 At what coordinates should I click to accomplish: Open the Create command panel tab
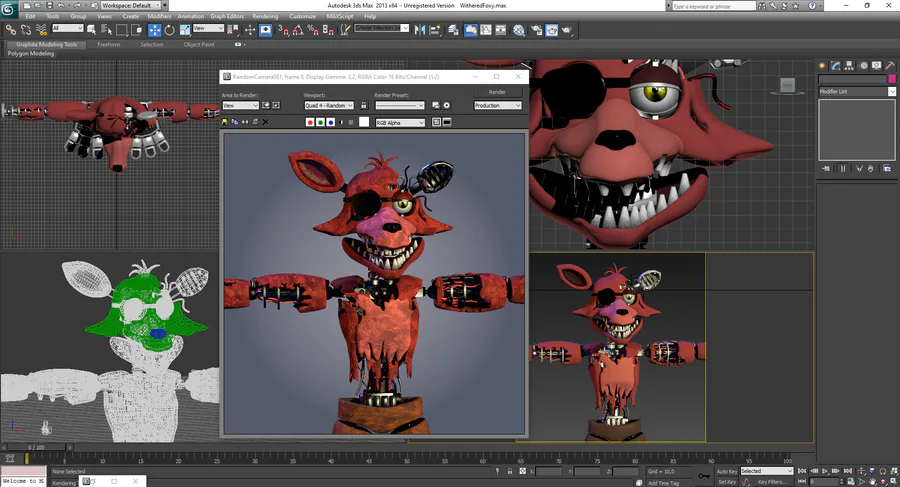[822, 65]
